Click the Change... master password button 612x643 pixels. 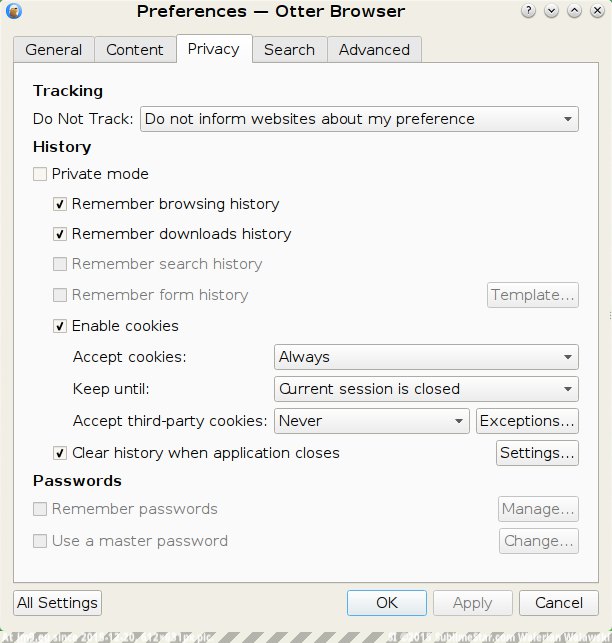coord(539,541)
